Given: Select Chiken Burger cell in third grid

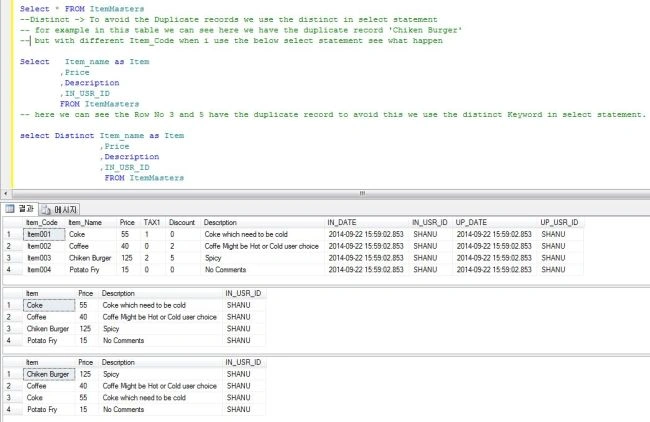Looking at the screenshot, I should pyautogui.click(x=49, y=374).
